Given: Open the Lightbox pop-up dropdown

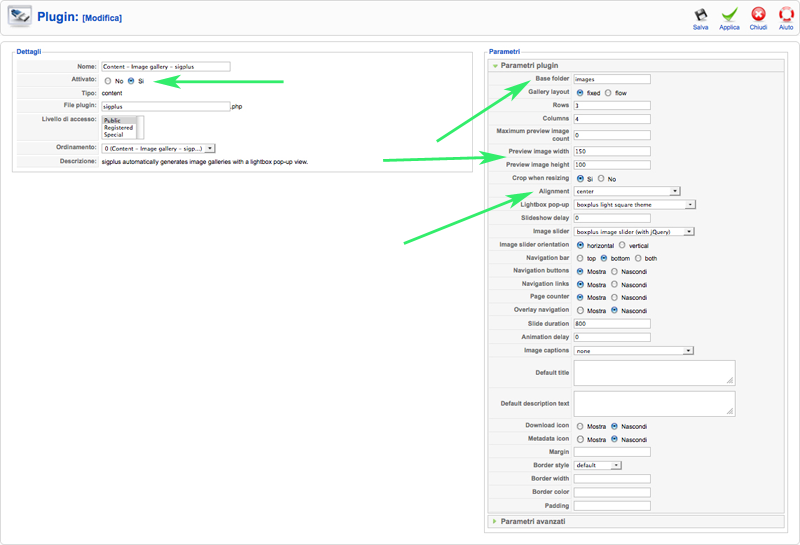Looking at the screenshot, I should (634, 205).
